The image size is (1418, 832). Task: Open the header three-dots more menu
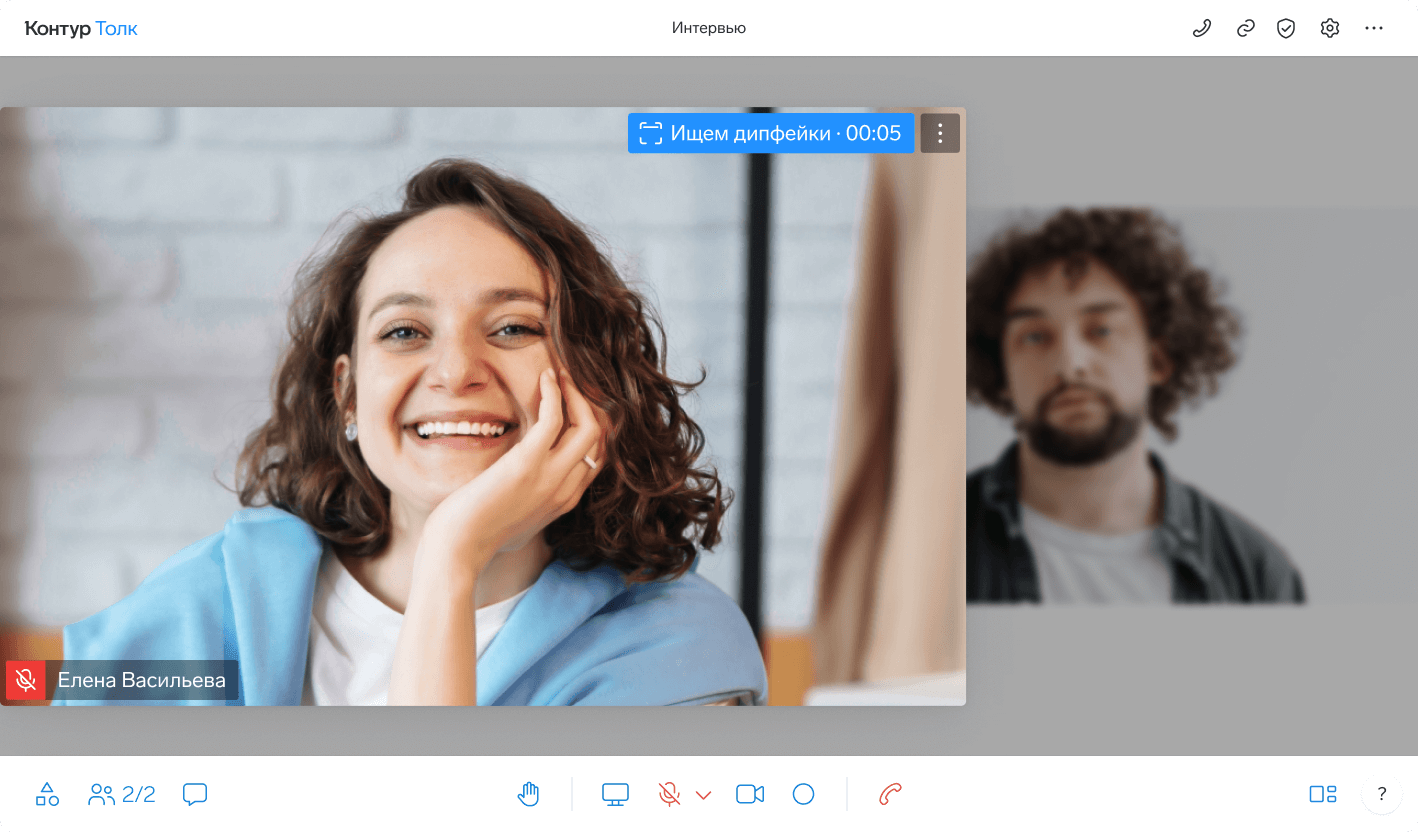click(1374, 28)
